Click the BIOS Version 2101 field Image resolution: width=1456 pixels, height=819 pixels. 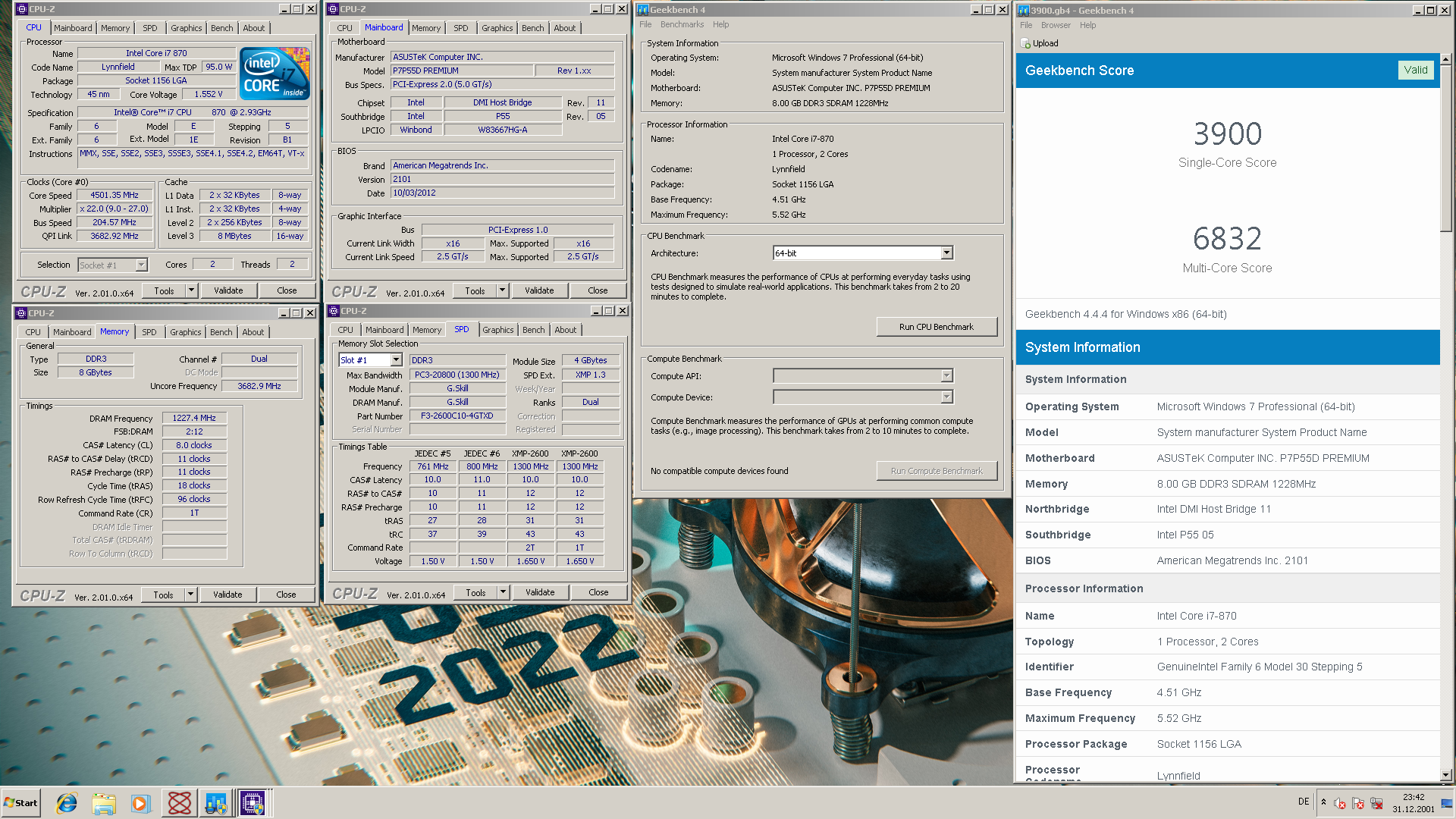click(x=502, y=179)
